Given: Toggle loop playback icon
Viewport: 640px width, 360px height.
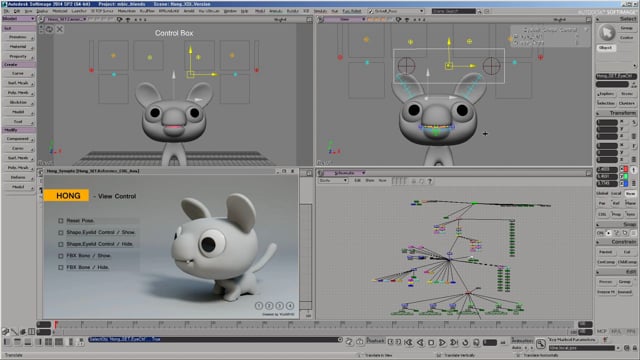Looking at the screenshot, I should coord(465,343).
